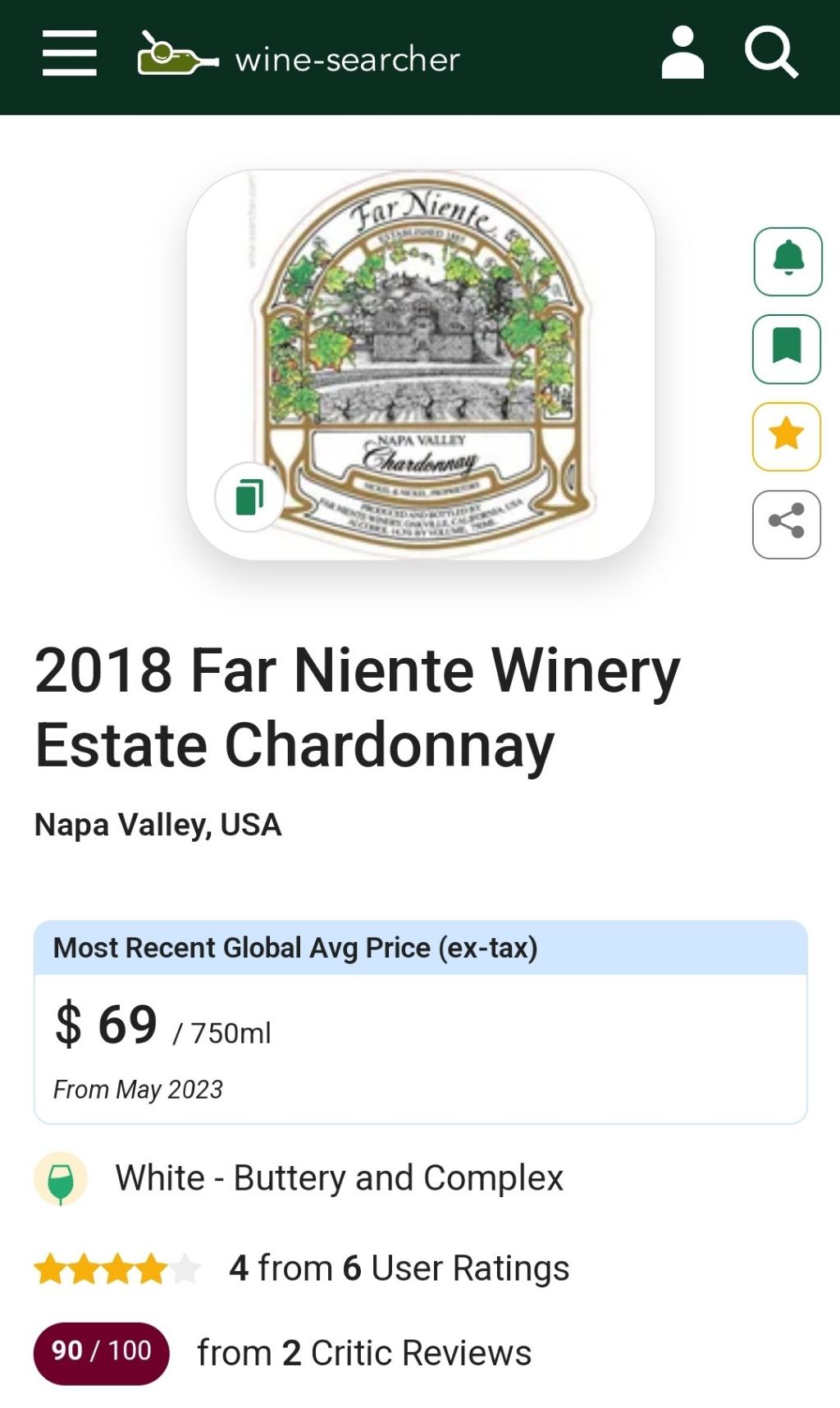The height and width of the screenshot is (1408, 840).
Task: Bookmark this wine with the bookmark icon
Action: [x=787, y=349]
